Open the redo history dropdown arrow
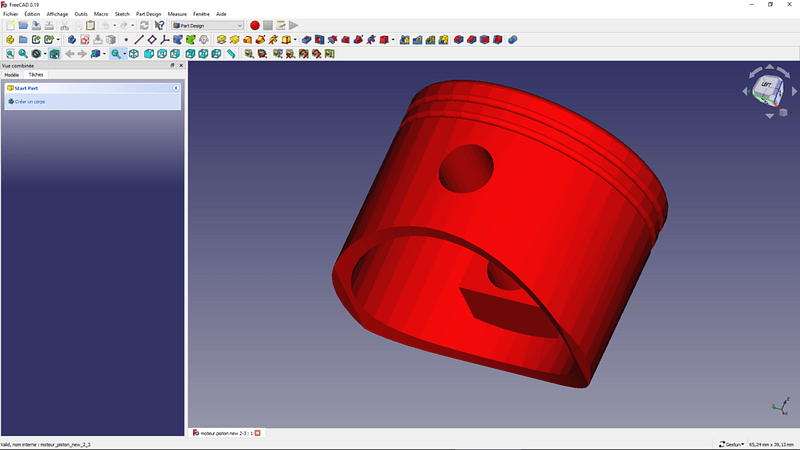Screen dimensions: 800x450 (x=133, y=26)
